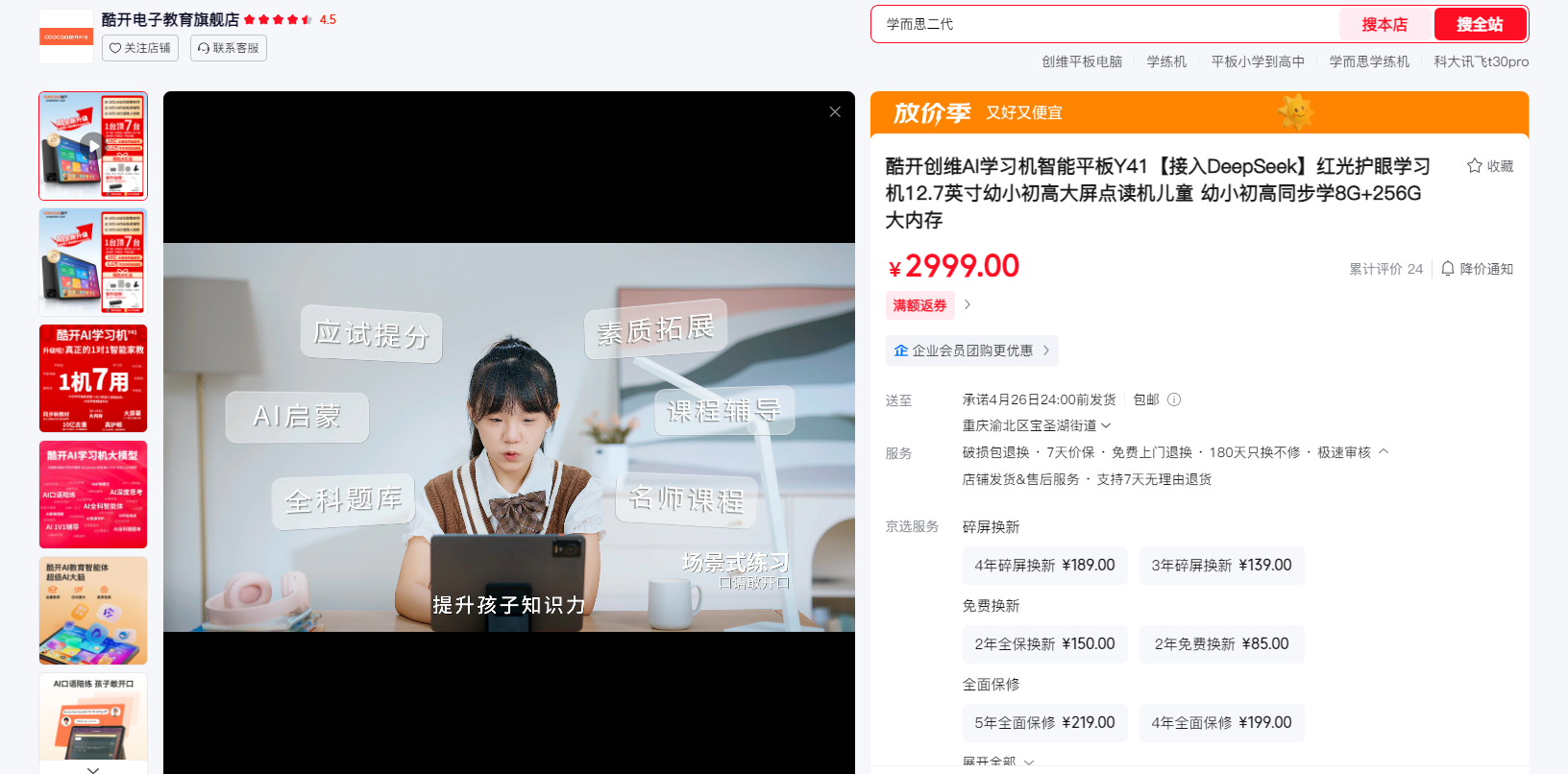Contact customer service via headset icon
The image size is (1568, 774).
click(x=204, y=48)
